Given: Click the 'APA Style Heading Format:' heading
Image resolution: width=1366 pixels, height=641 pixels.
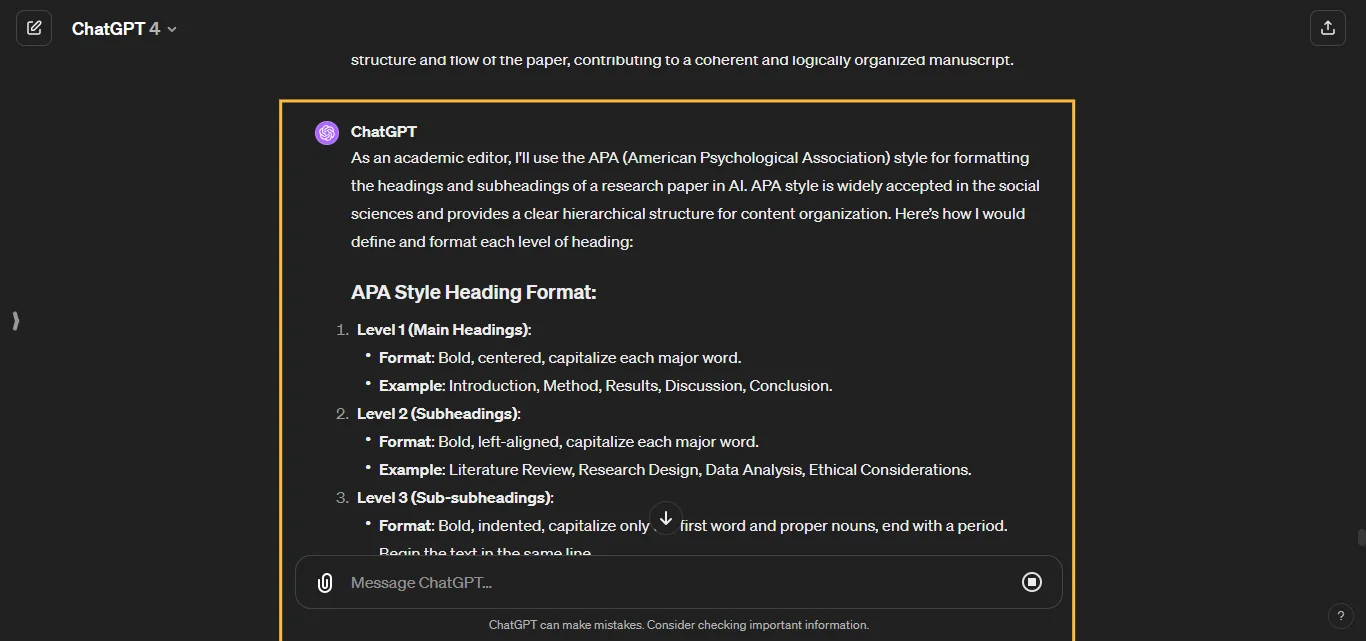Looking at the screenshot, I should 474,293.
